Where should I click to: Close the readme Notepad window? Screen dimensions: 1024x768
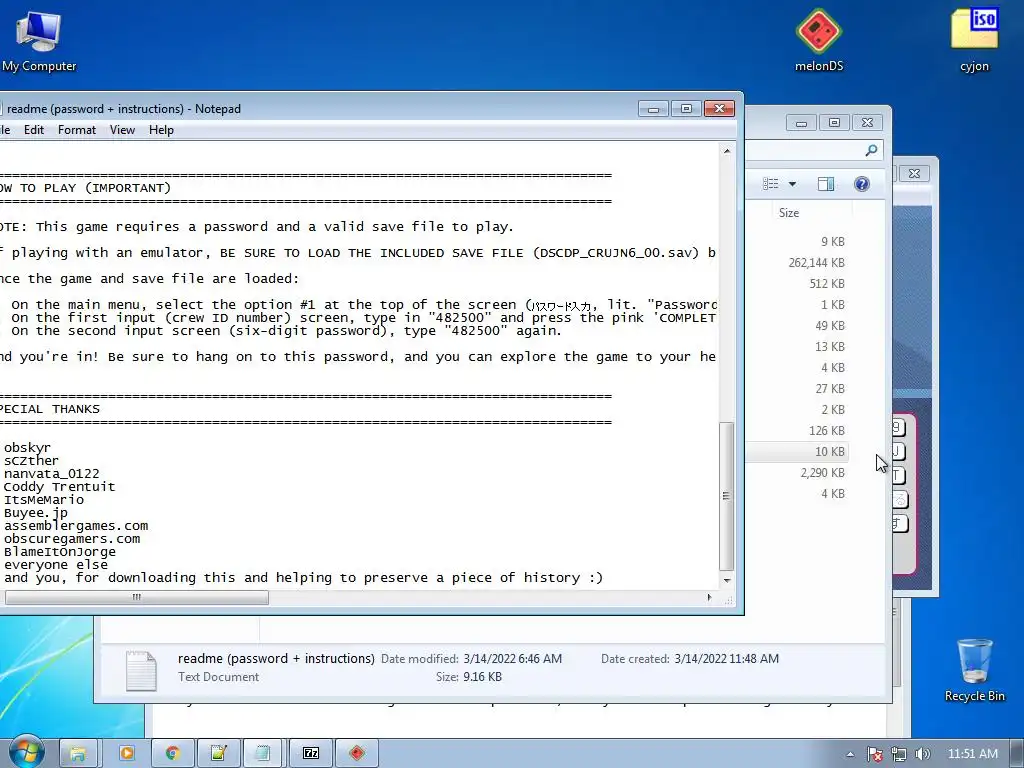(x=719, y=108)
